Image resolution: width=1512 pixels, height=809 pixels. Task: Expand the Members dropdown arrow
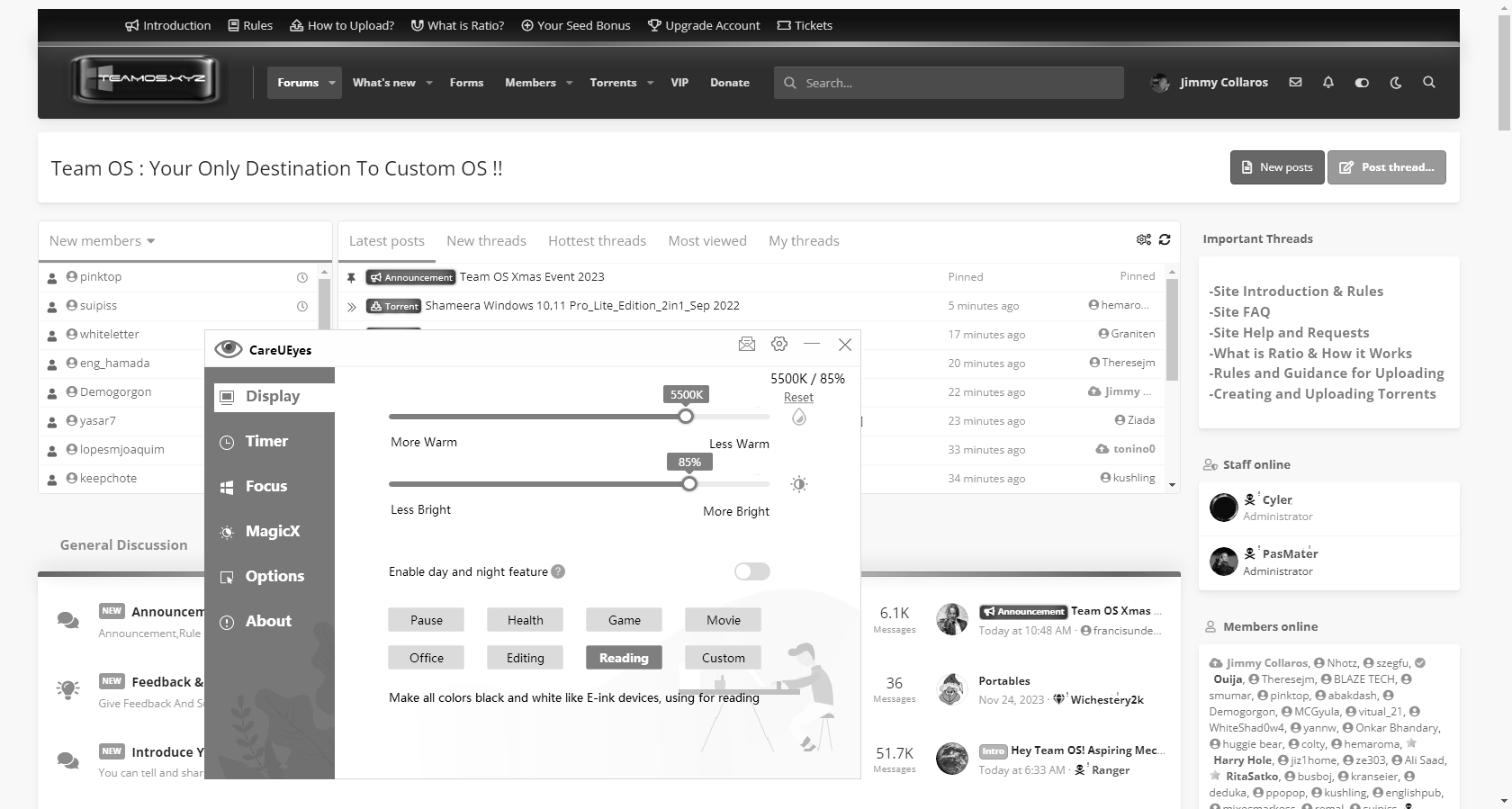[569, 83]
